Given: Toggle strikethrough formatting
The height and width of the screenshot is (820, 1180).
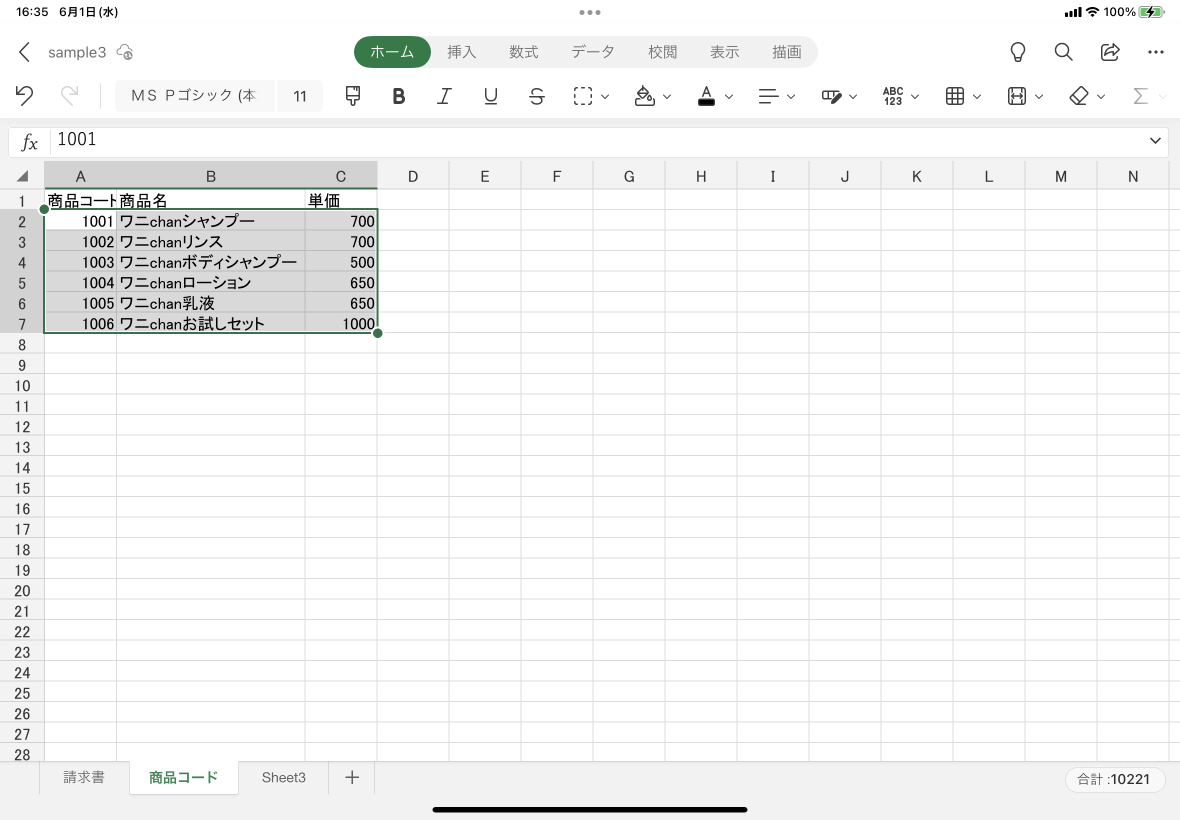Looking at the screenshot, I should click(x=537, y=96).
